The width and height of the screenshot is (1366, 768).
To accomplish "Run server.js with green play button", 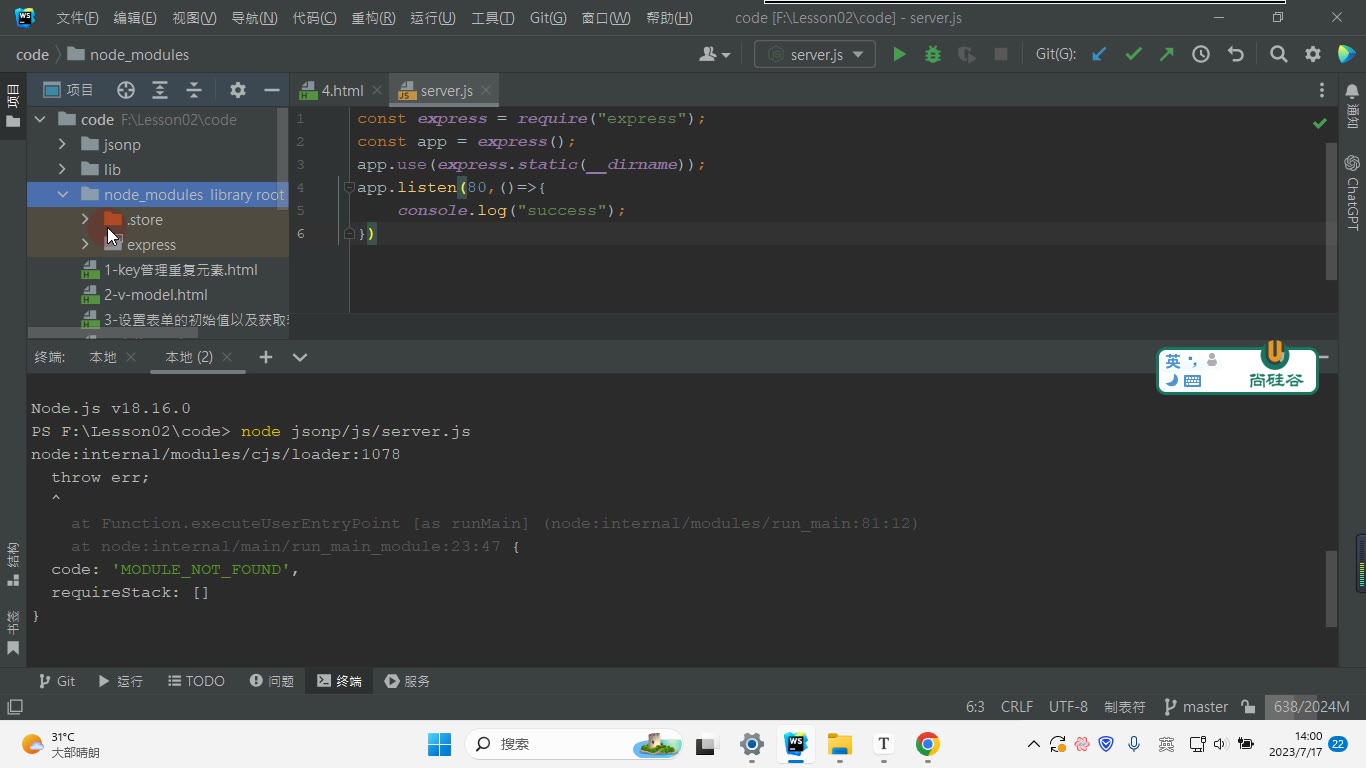I will coord(899,55).
